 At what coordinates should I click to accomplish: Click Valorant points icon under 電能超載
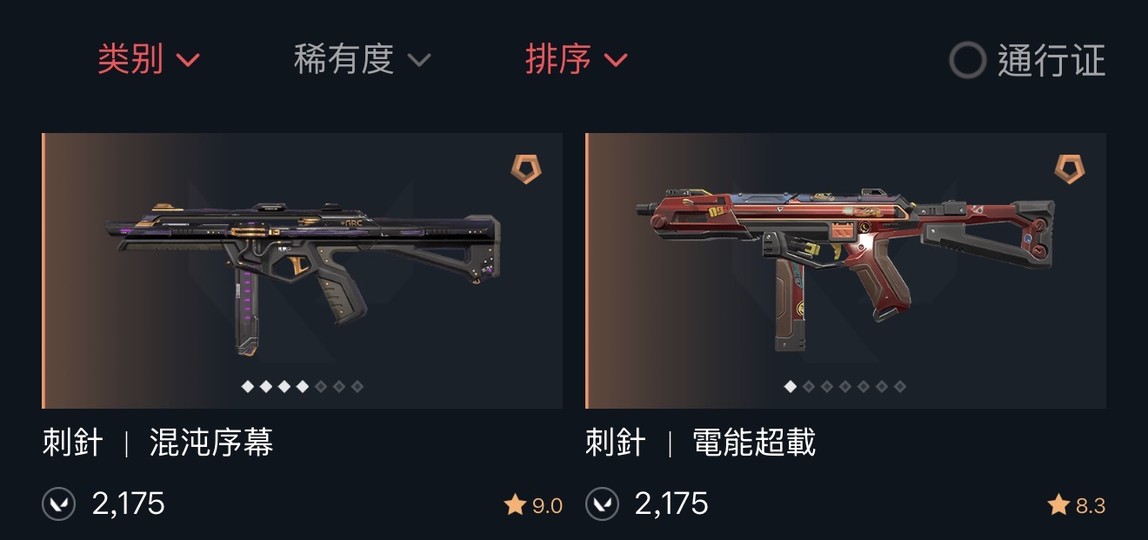[602, 504]
